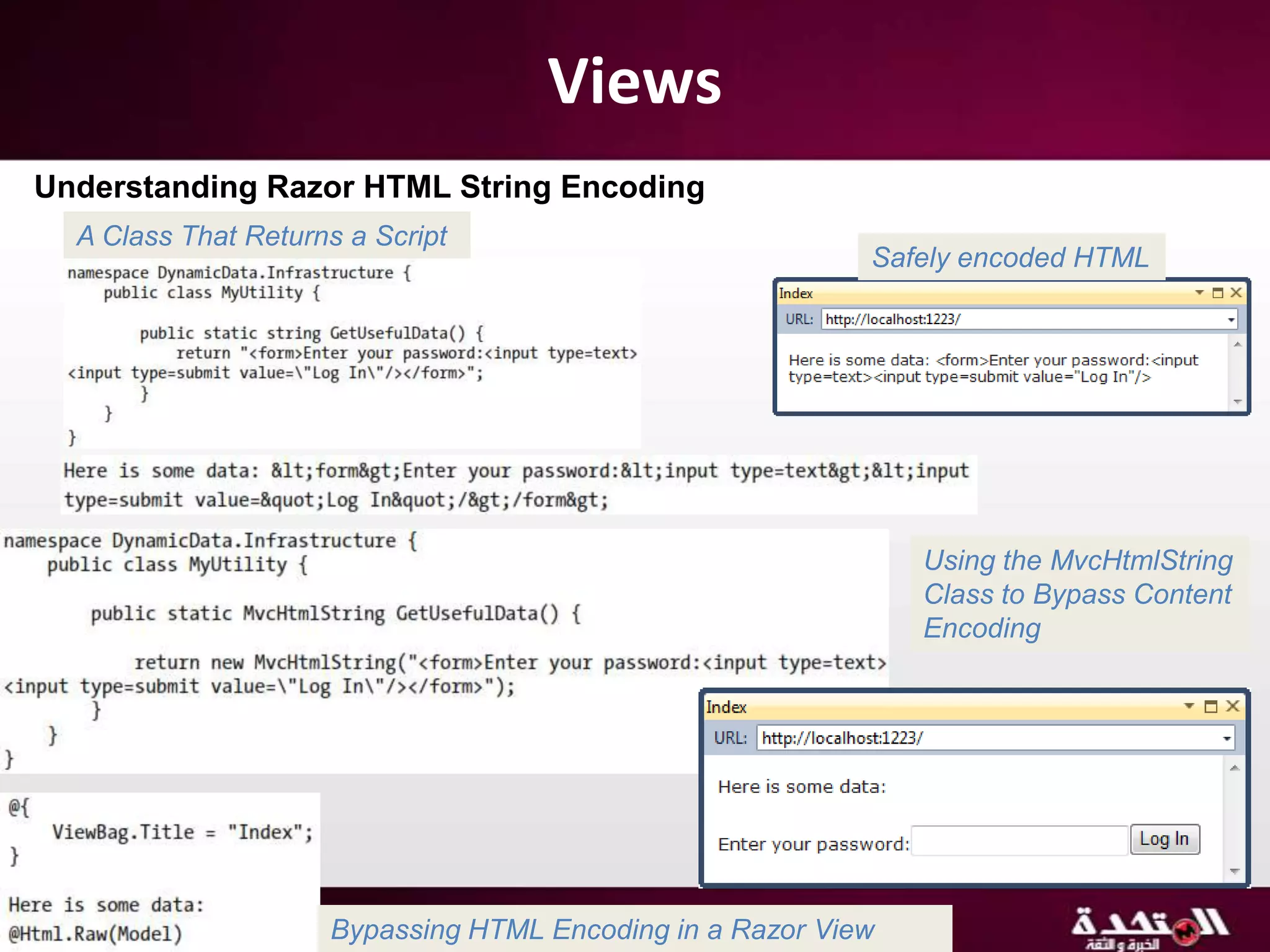Maximize the upper Index window
The width and height of the screenshot is (1270, 952).
point(1217,293)
